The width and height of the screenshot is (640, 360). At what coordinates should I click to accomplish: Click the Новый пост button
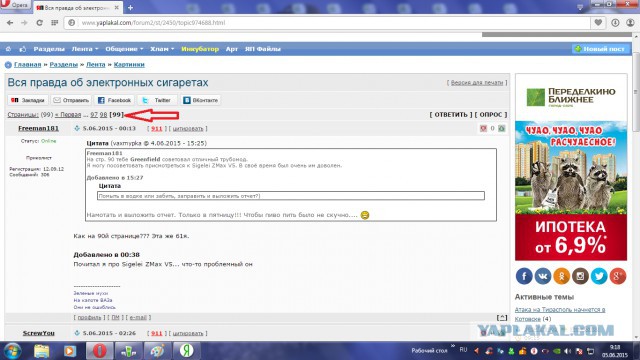point(601,49)
